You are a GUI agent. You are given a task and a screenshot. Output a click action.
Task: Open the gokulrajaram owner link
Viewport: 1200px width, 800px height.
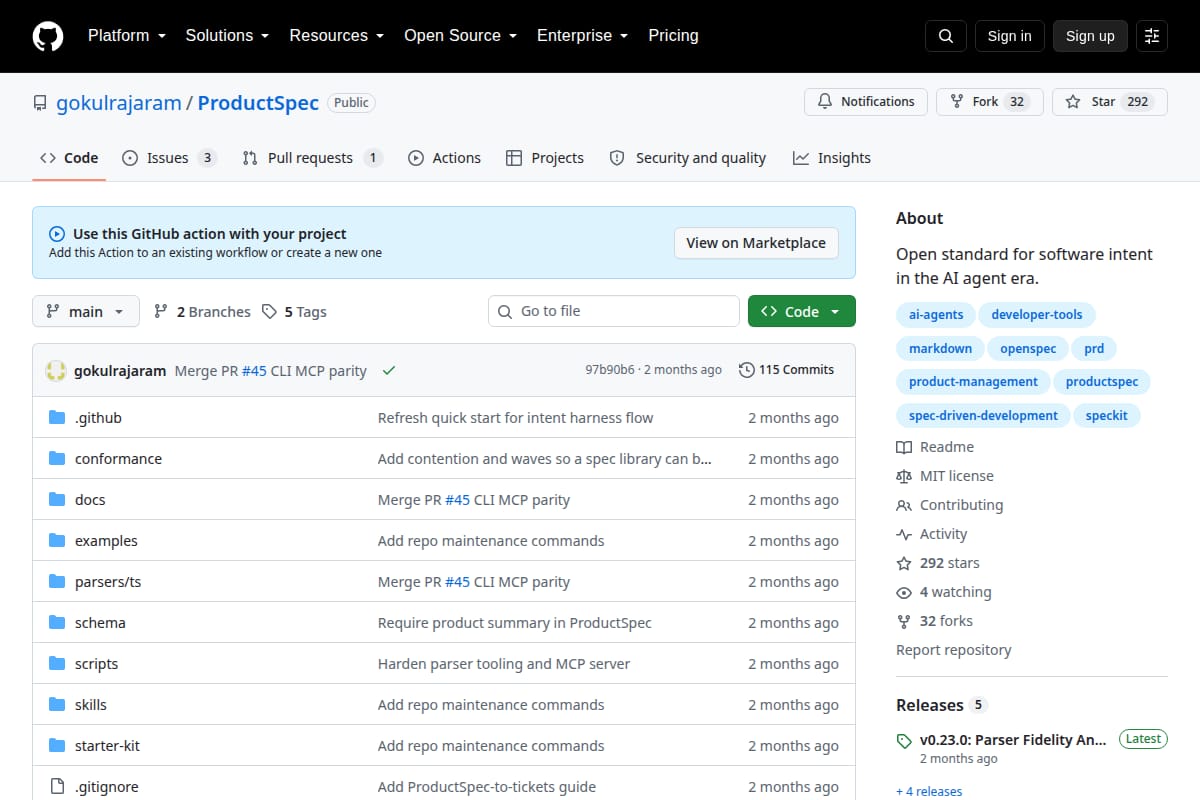coord(119,103)
